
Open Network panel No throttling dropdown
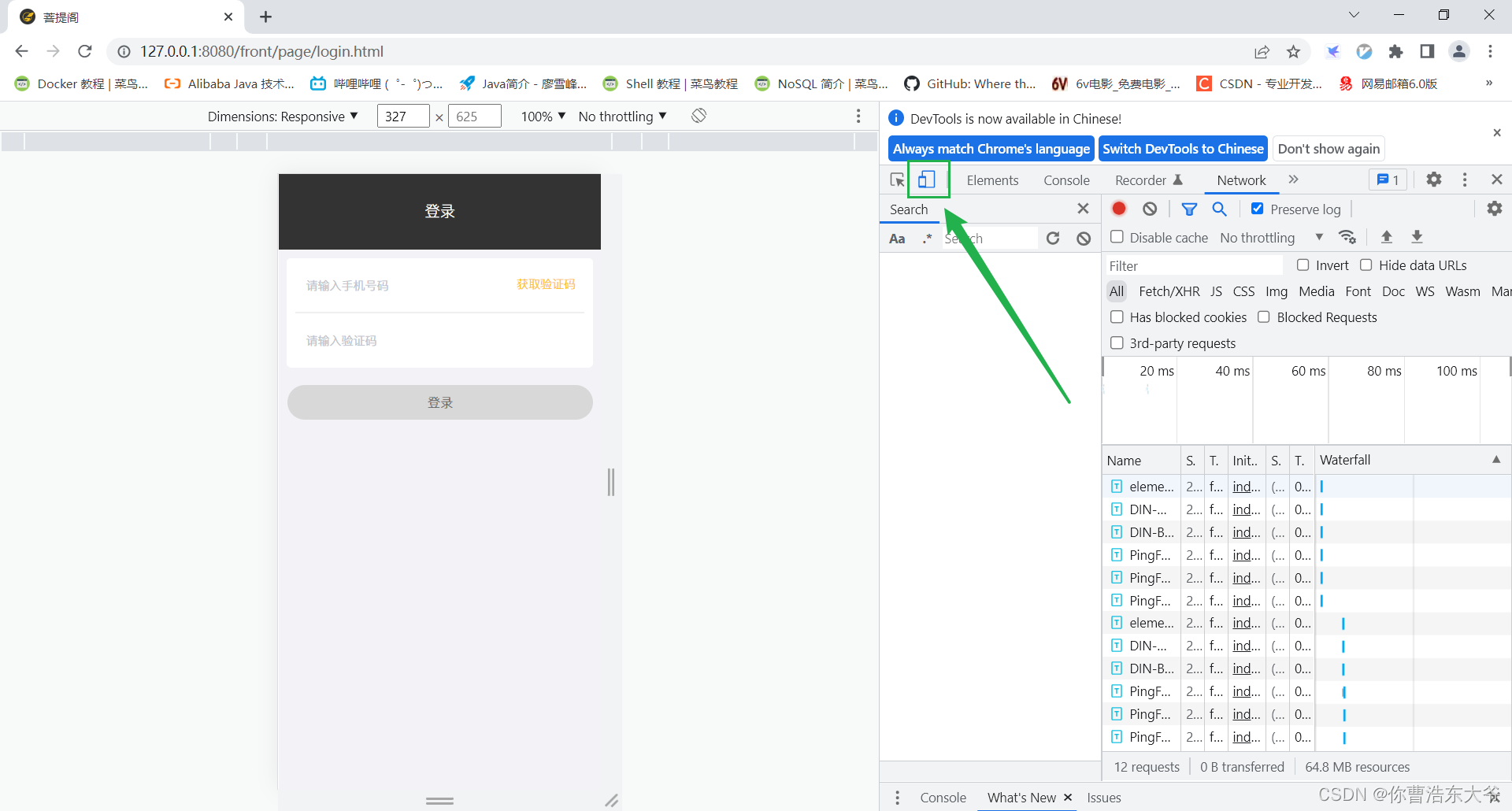[x=1271, y=238]
